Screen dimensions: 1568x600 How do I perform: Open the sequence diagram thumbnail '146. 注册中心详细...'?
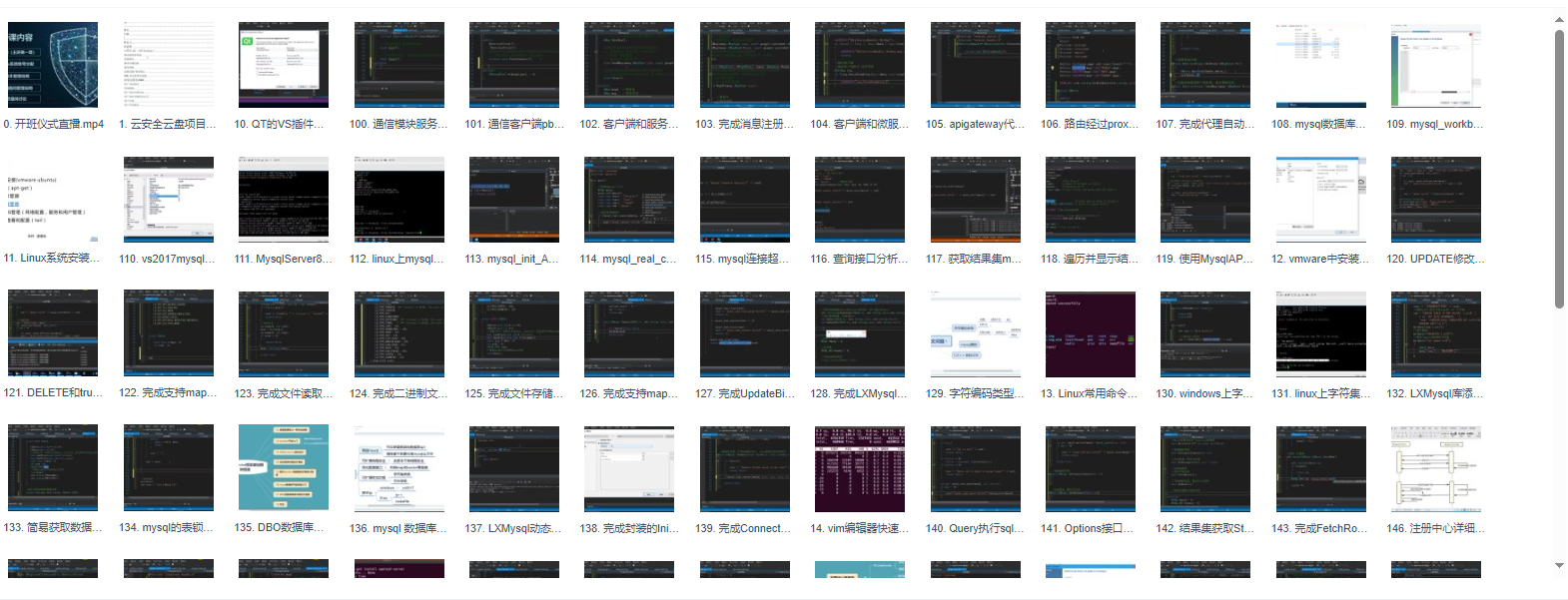pos(1436,469)
